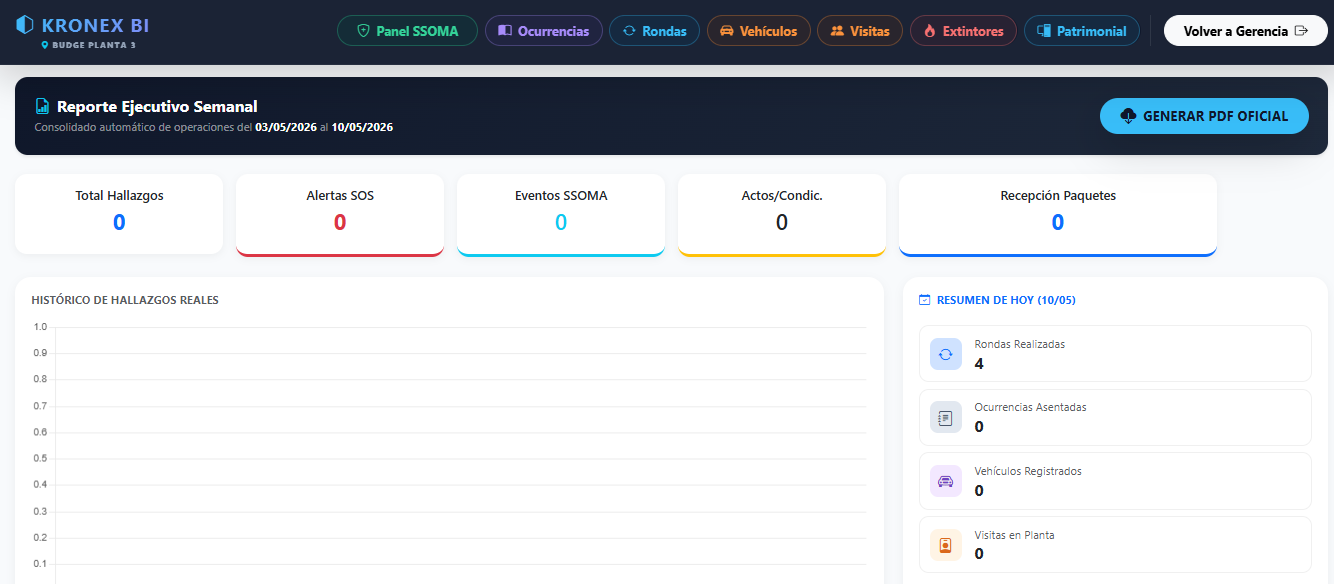This screenshot has width=1334, height=584.
Task: Open the Extintores tab
Action: tap(963, 31)
